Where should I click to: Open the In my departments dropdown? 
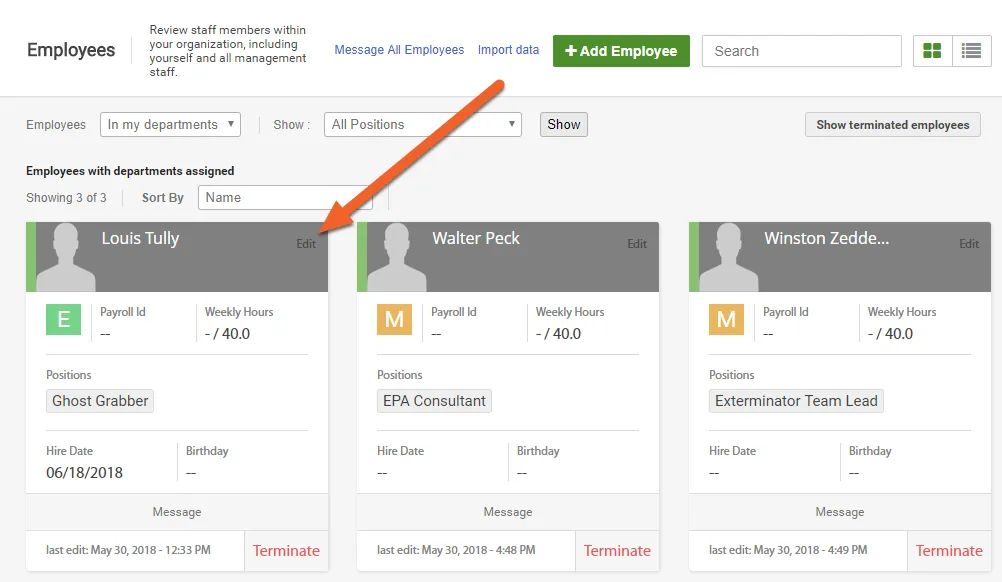tap(170, 125)
